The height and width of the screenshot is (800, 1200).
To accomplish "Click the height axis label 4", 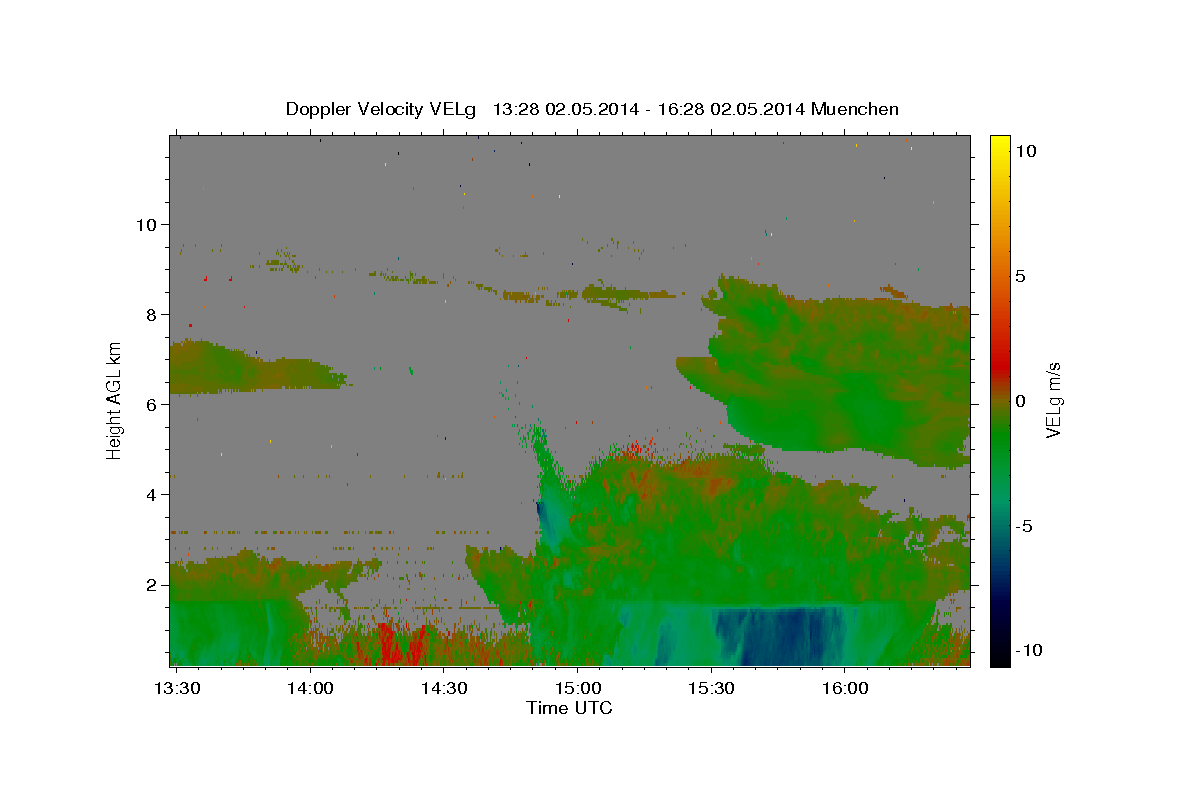I will (150, 494).
